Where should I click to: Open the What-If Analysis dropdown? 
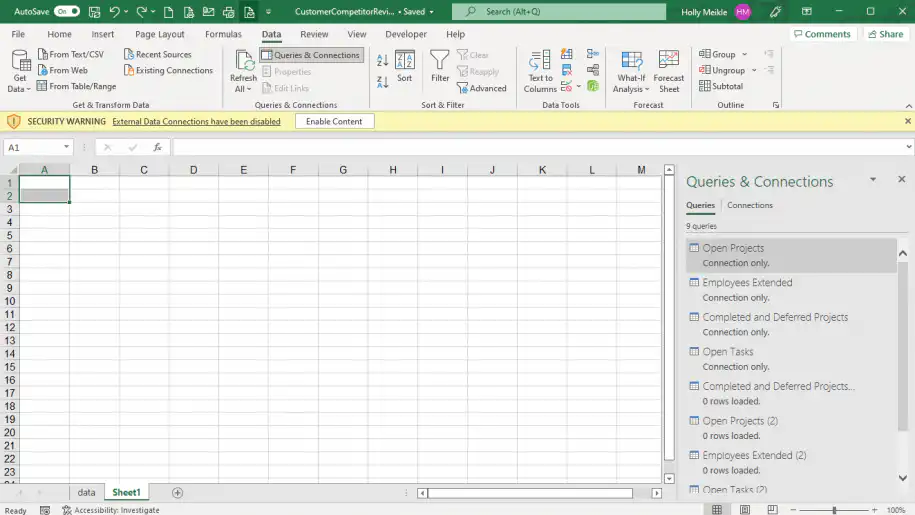coord(631,72)
